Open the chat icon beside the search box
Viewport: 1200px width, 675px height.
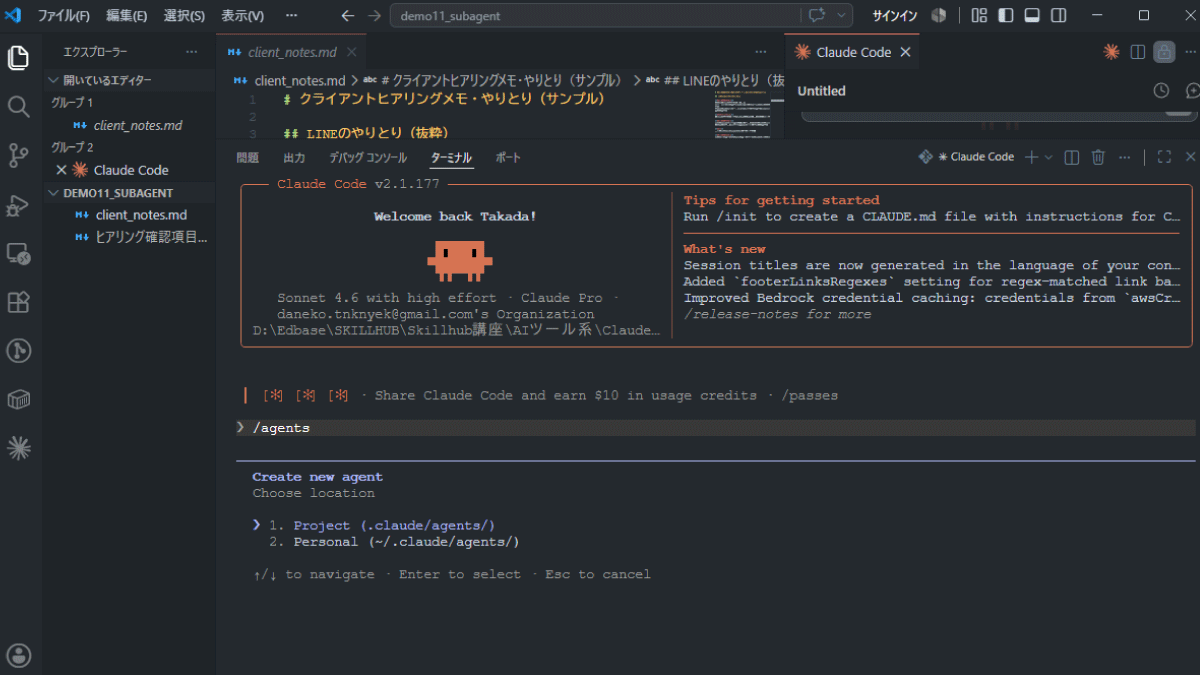point(817,16)
